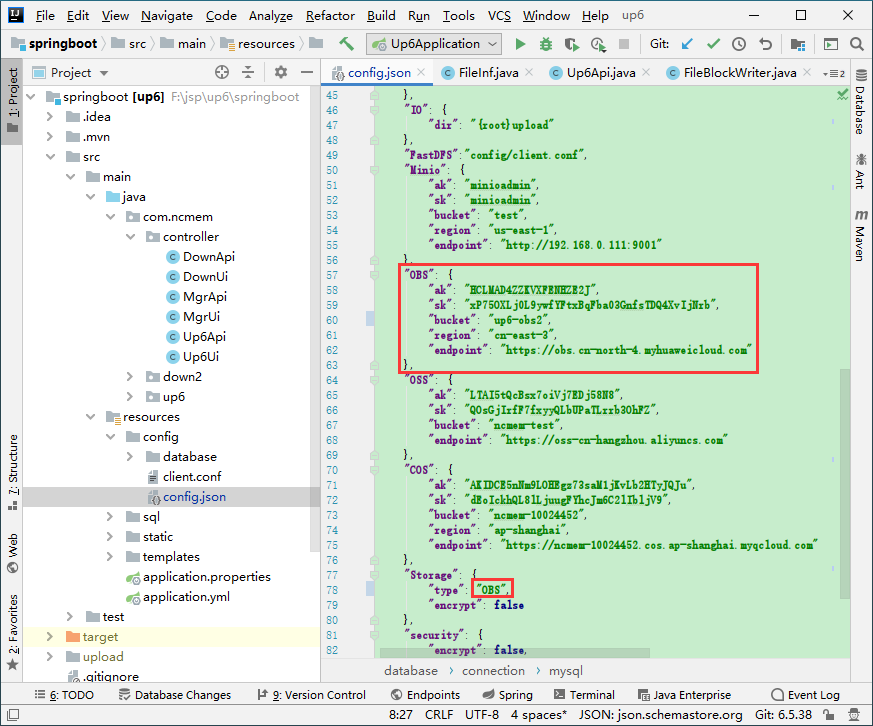Image resolution: width=873 pixels, height=726 pixels.
Task: Collapse the springboot root node
Action: pos(31,97)
